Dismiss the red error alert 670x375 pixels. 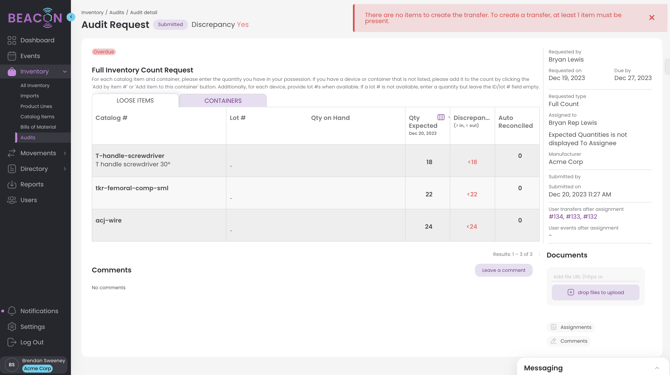(652, 18)
